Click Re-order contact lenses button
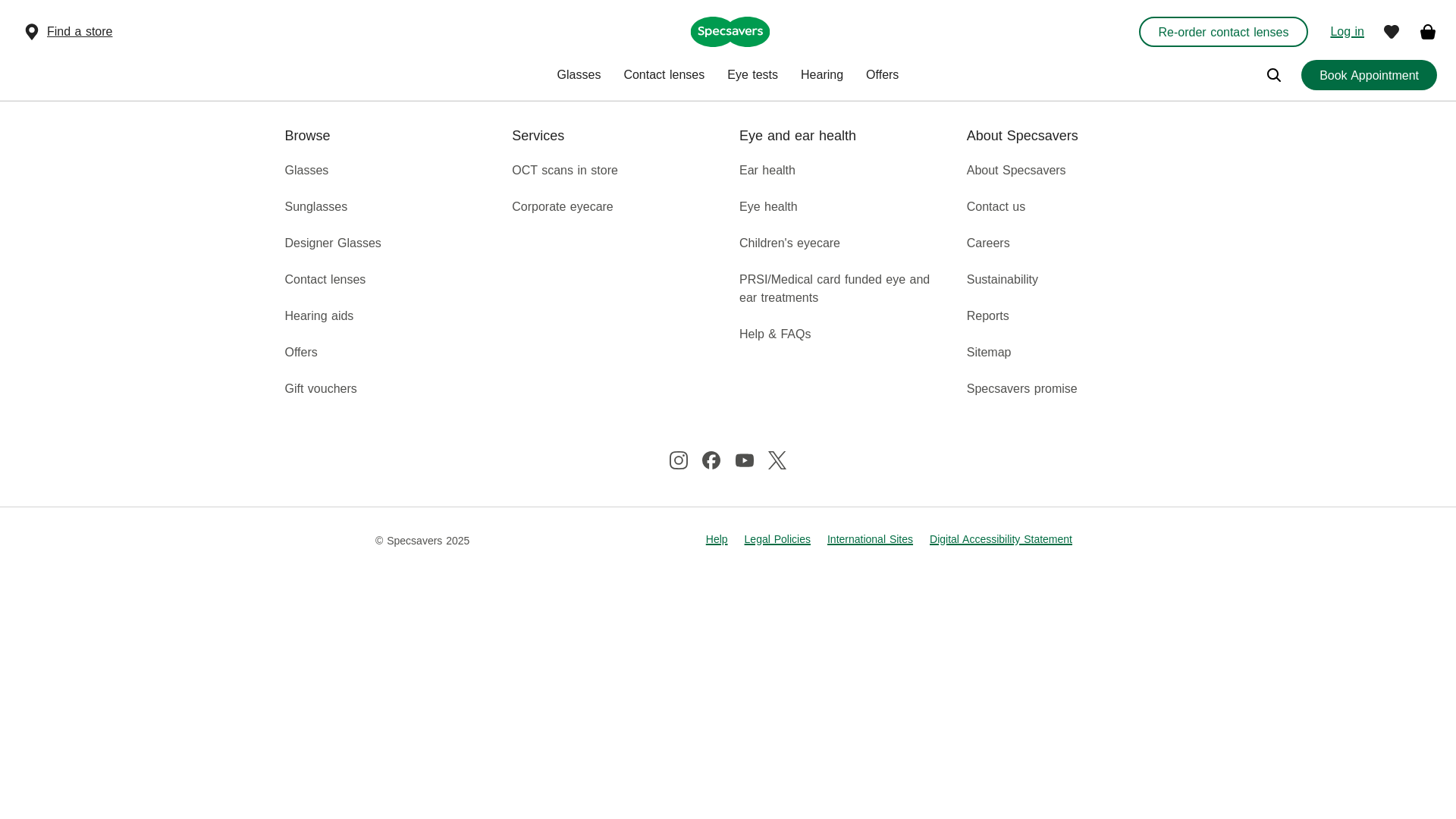Screen dimensions: 1456x819 coord(1222,32)
